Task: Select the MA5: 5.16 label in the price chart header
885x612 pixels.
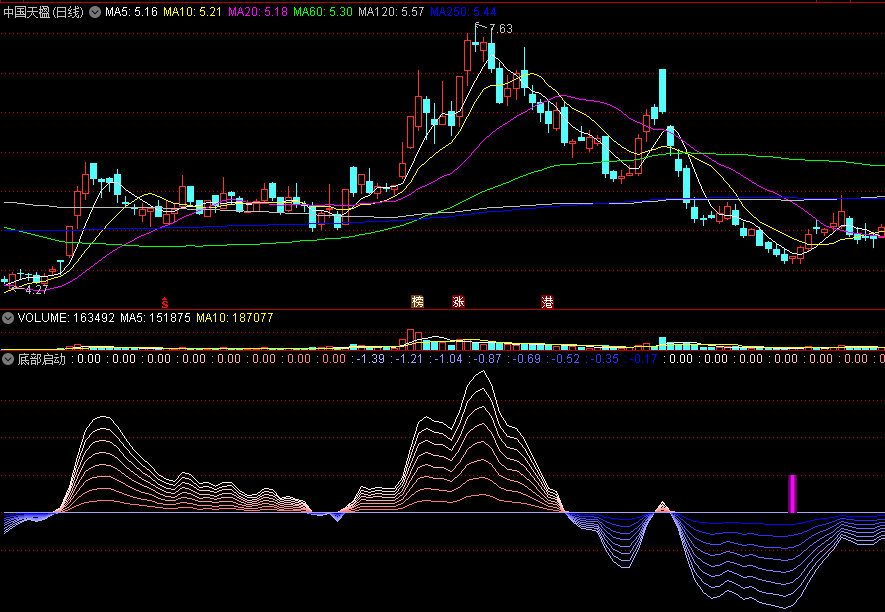Action: click(x=132, y=12)
